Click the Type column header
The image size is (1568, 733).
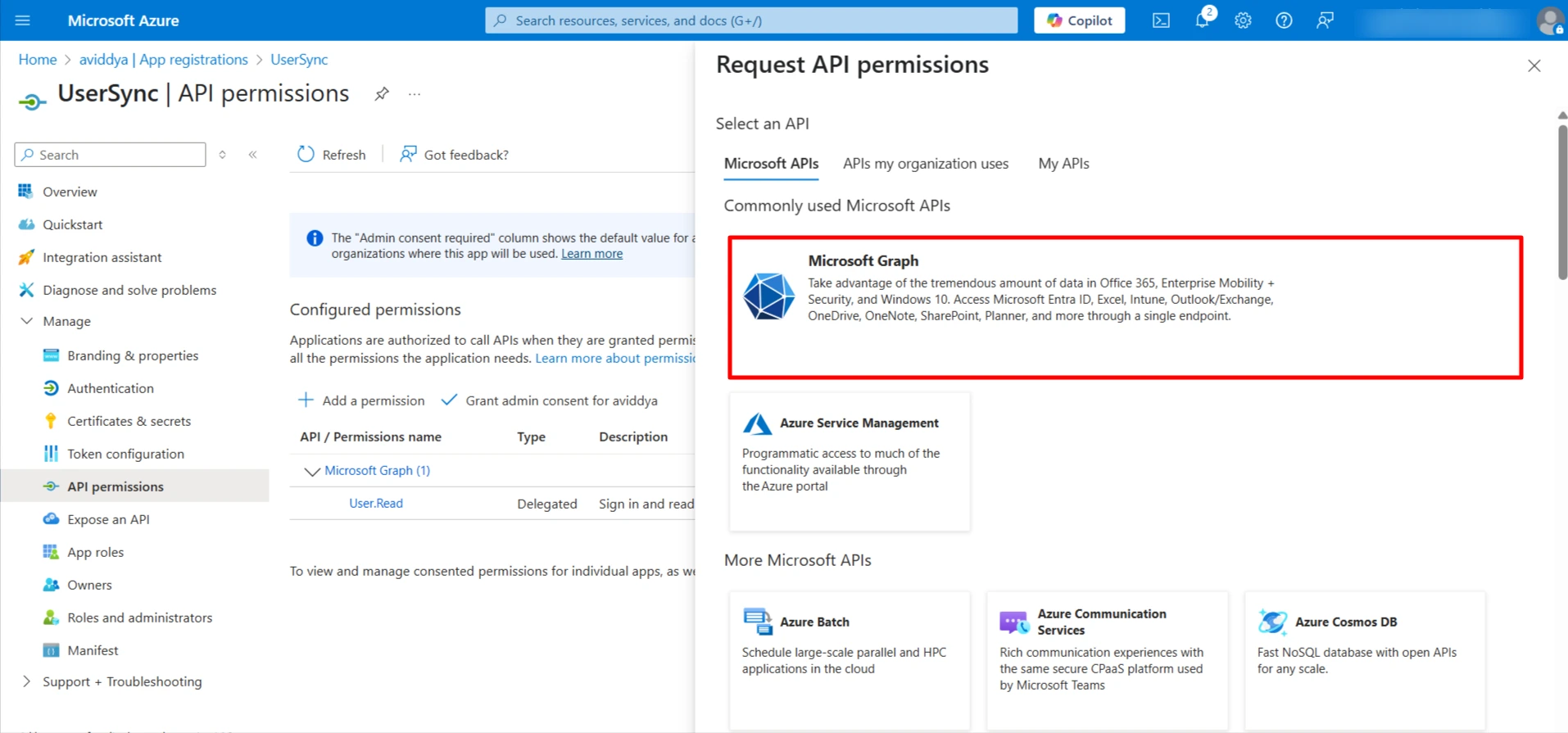tap(531, 437)
